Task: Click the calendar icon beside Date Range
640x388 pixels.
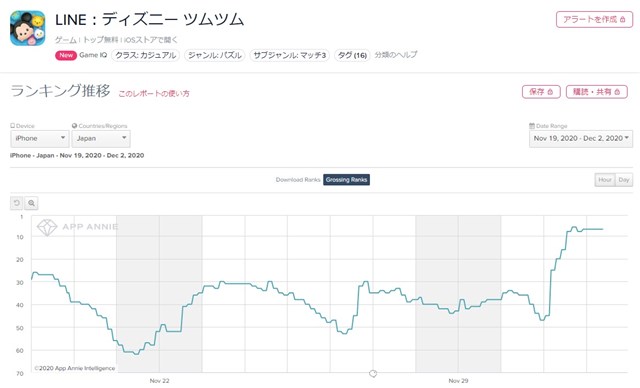Action: click(x=532, y=126)
